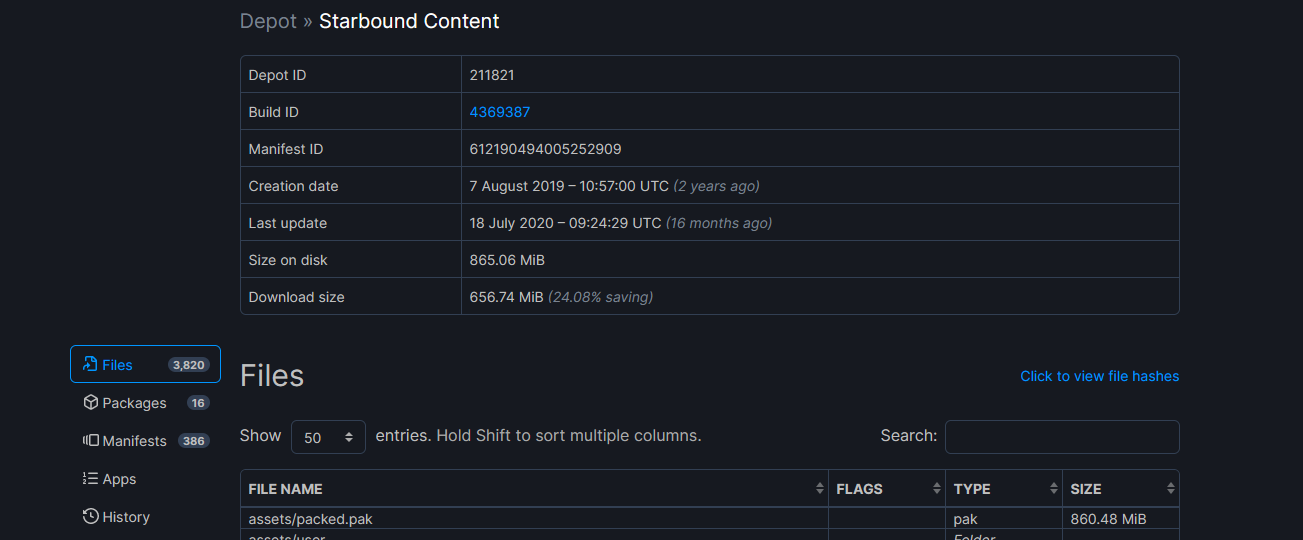Screen dimensions: 1303x540
Task: Sort by FILE NAME column
Action: [x=534, y=489]
